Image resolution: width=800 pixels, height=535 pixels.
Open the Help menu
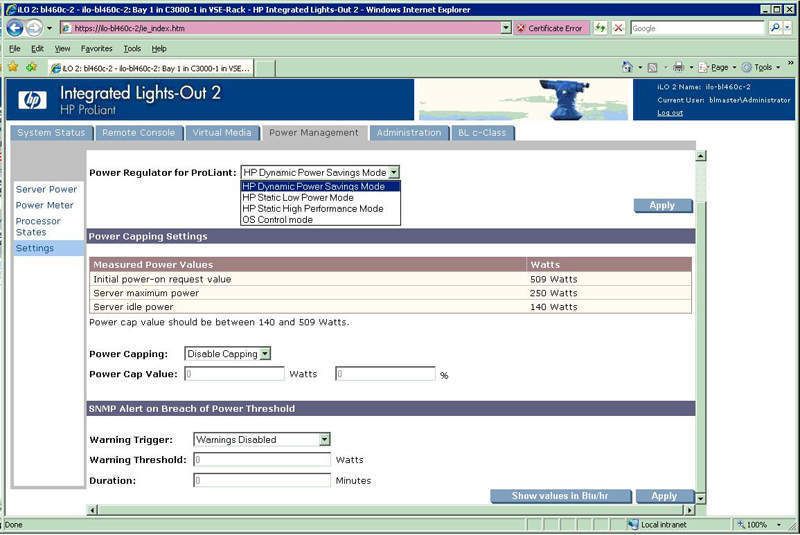159,48
